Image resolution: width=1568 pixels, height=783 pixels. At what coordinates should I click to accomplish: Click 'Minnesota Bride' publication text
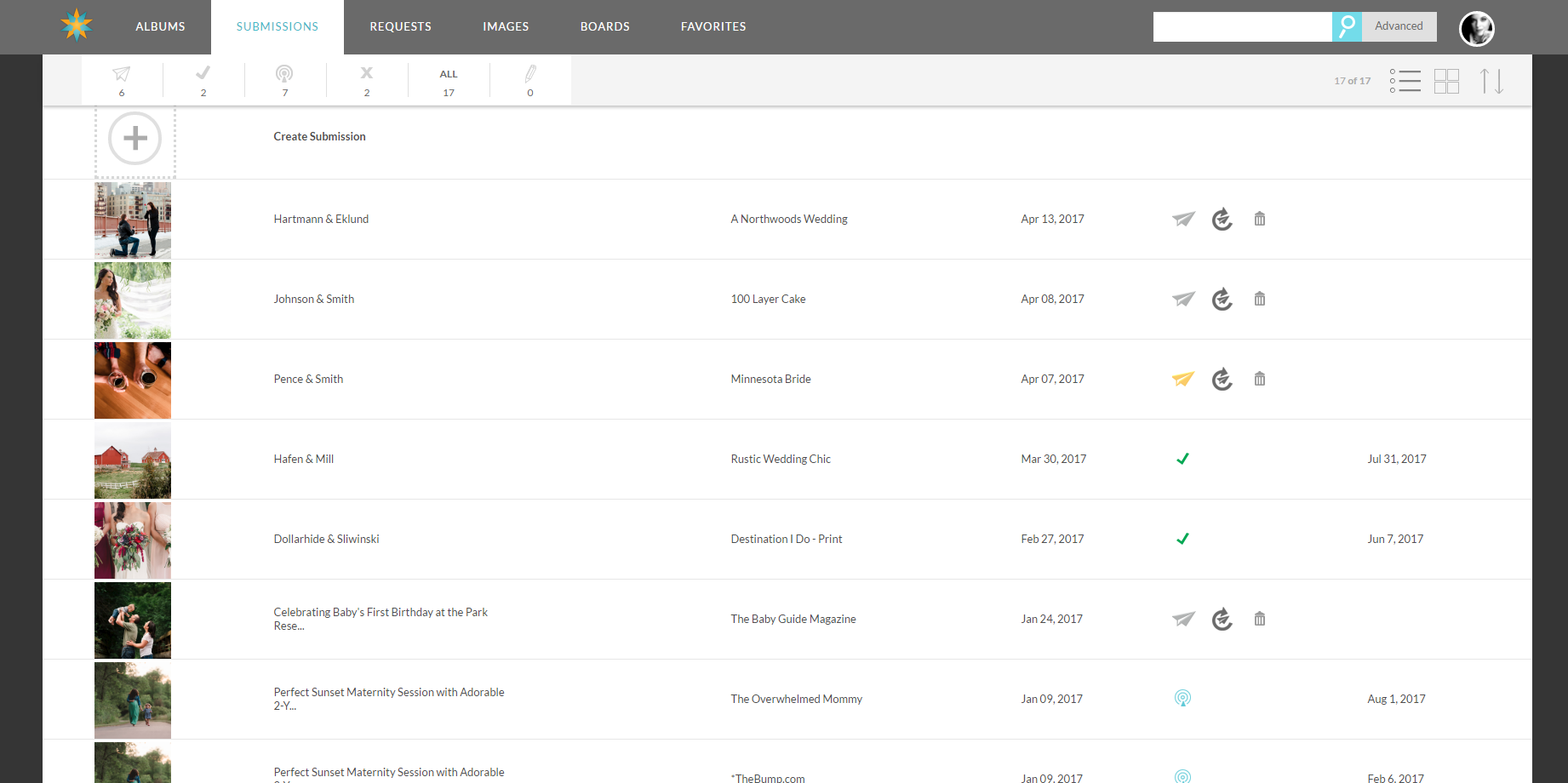click(x=770, y=379)
